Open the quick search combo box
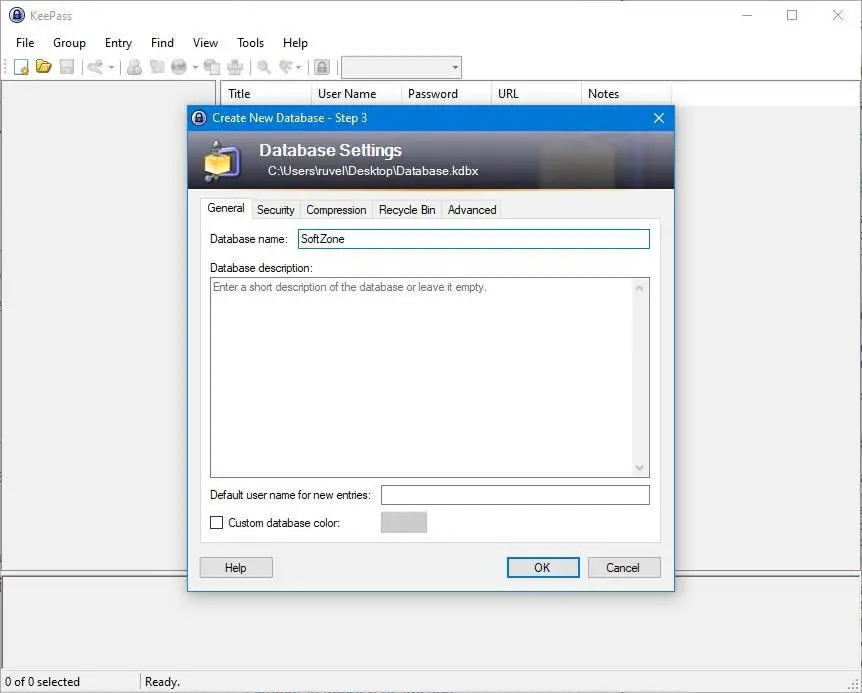This screenshot has height=693, width=862. click(401, 68)
